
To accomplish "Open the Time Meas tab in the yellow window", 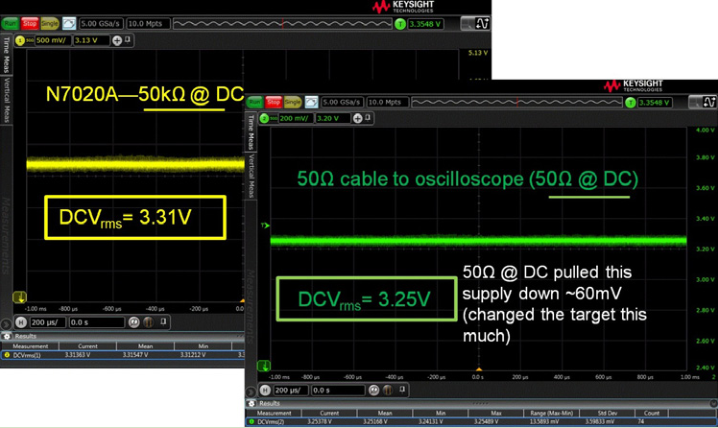I will pyautogui.click(x=6, y=55).
